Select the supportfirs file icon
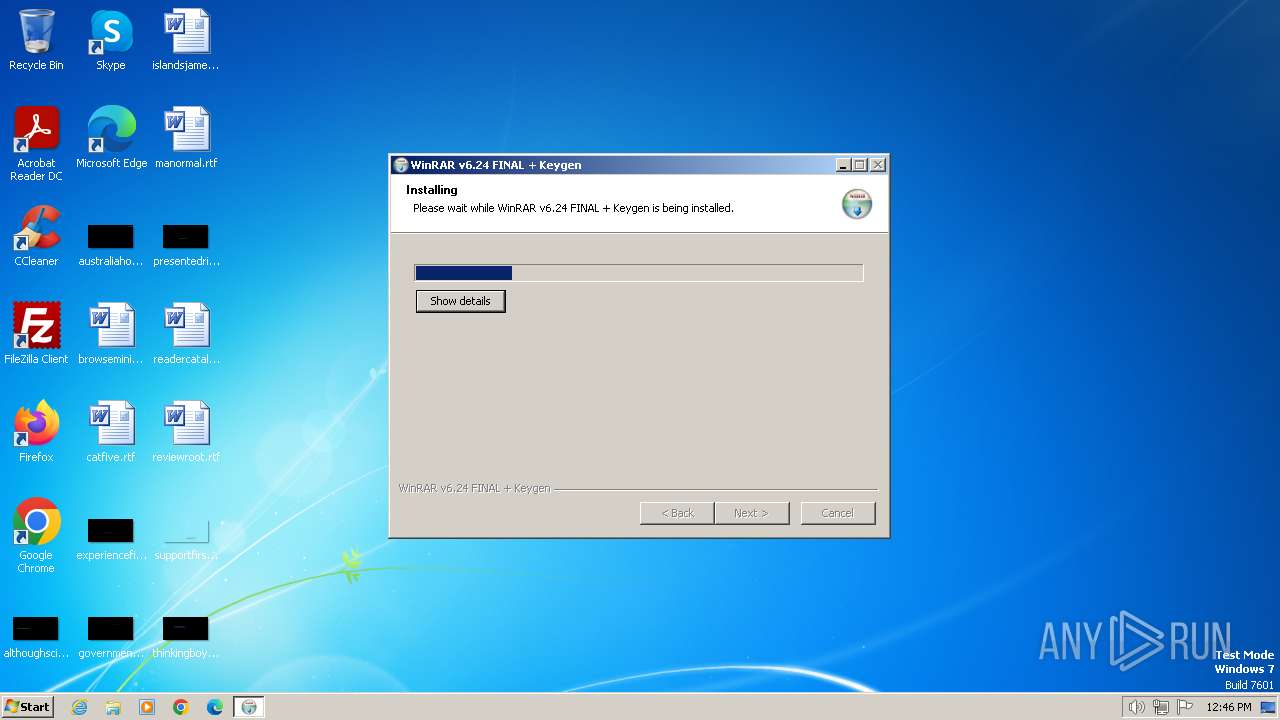Screen dimensions: 1280x720 (186, 538)
